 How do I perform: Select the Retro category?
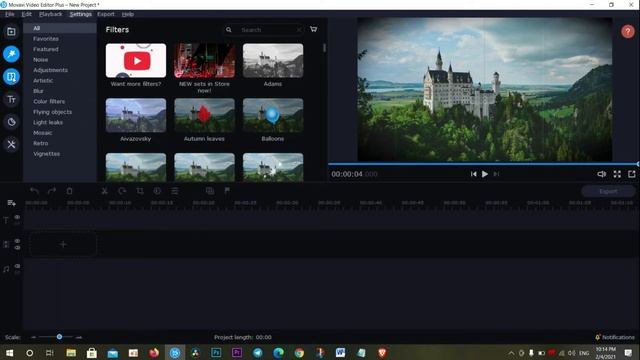click(40, 143)
